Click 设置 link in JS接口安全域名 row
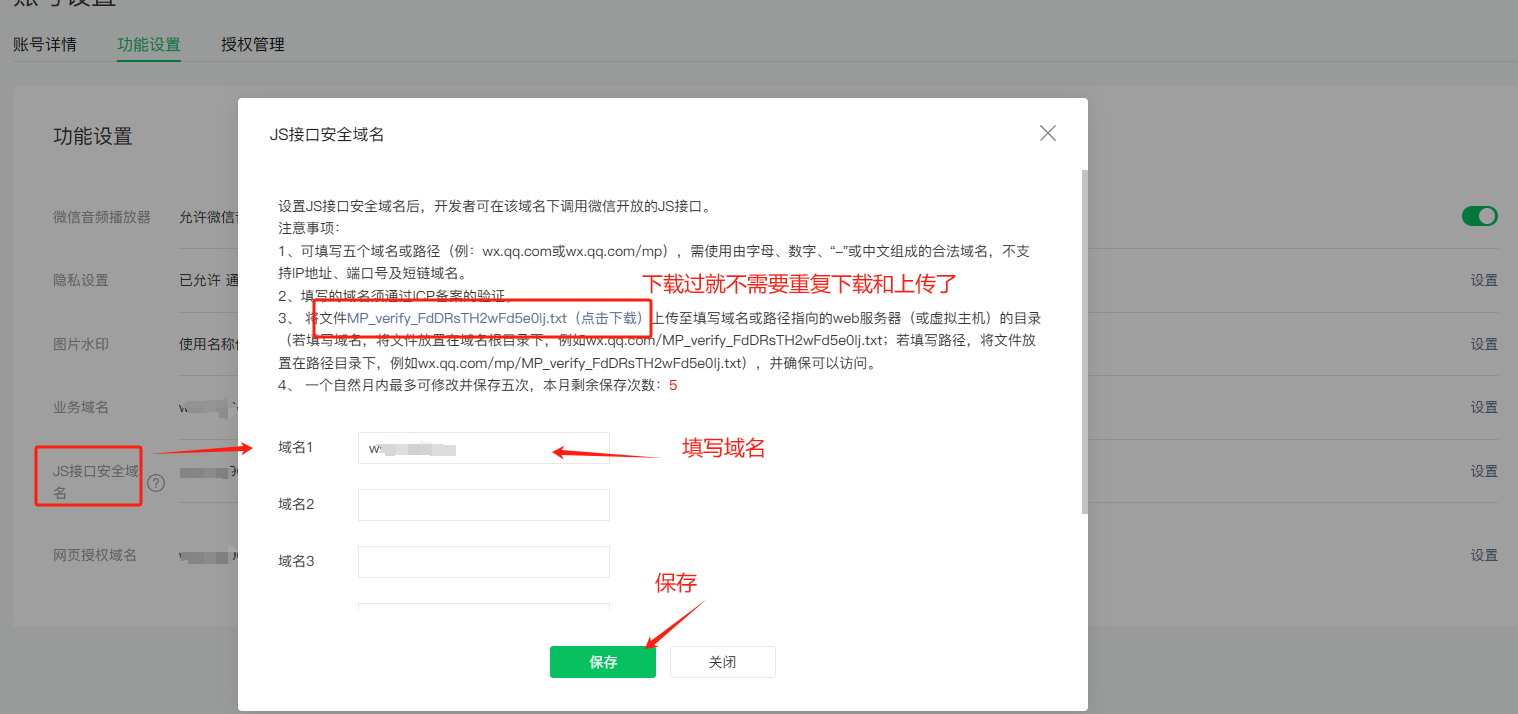This screenshot has height=714, width=1518. [1483, 472]
